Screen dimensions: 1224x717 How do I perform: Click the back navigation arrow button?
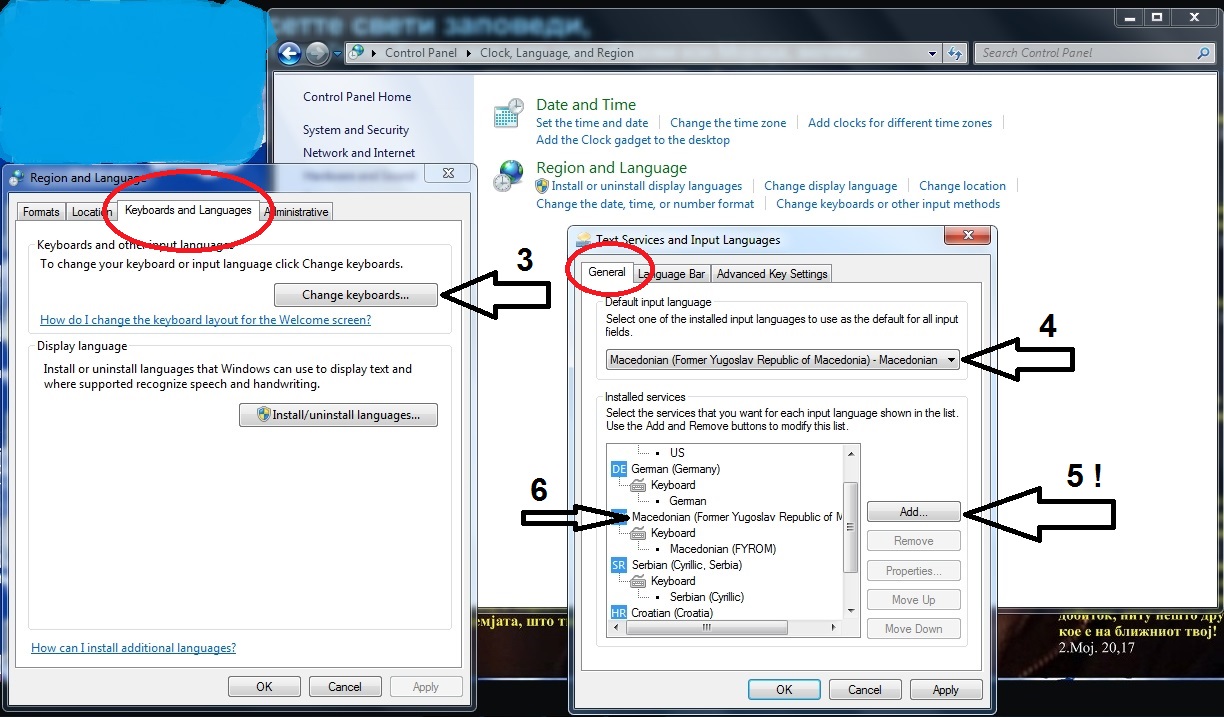pyautogui.click(x=289, y=54)
